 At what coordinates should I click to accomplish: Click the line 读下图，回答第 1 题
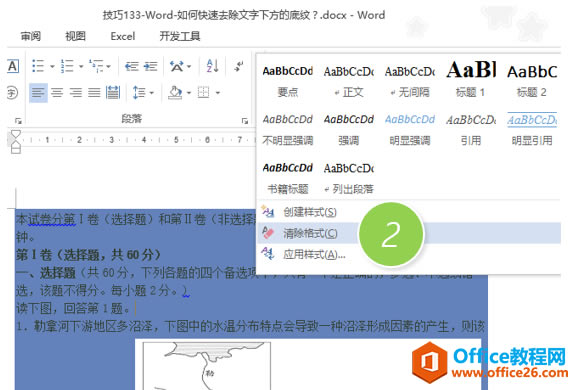coord(73,308)
